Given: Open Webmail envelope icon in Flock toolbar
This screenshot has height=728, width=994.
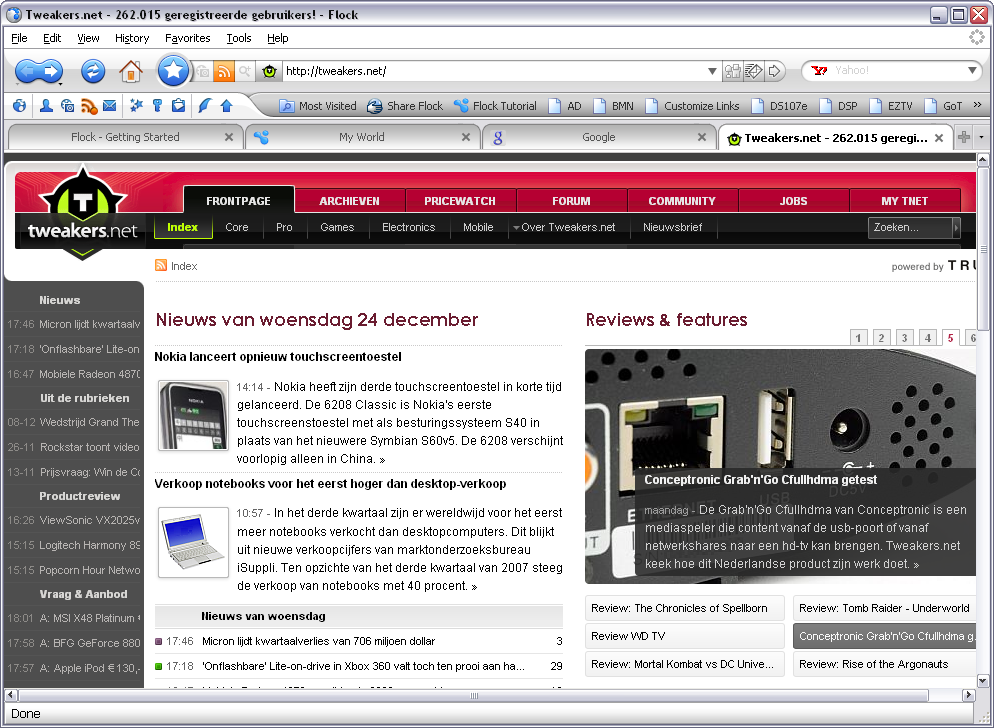Looking at the screenshot, I should click(x=109, y=106).
